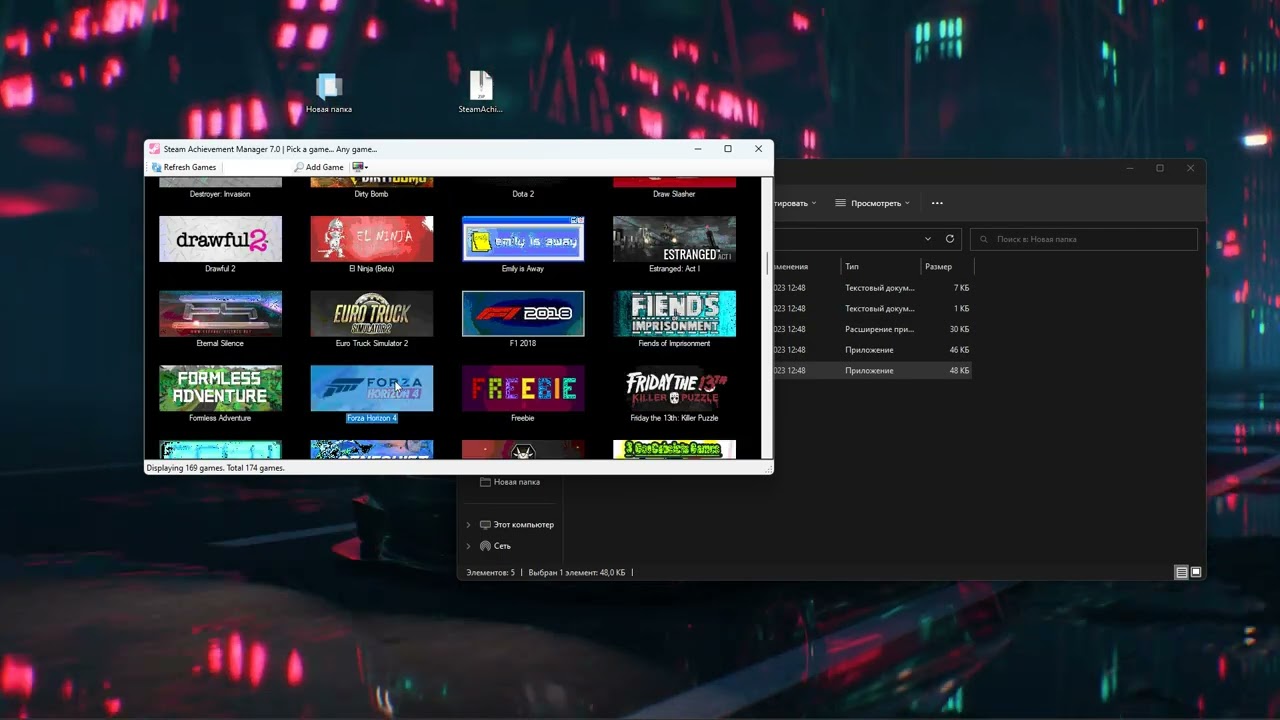Click 'Элементов: 5' in the Explorer status bar
Screen dimensions: 1280x720
(491, 573)
